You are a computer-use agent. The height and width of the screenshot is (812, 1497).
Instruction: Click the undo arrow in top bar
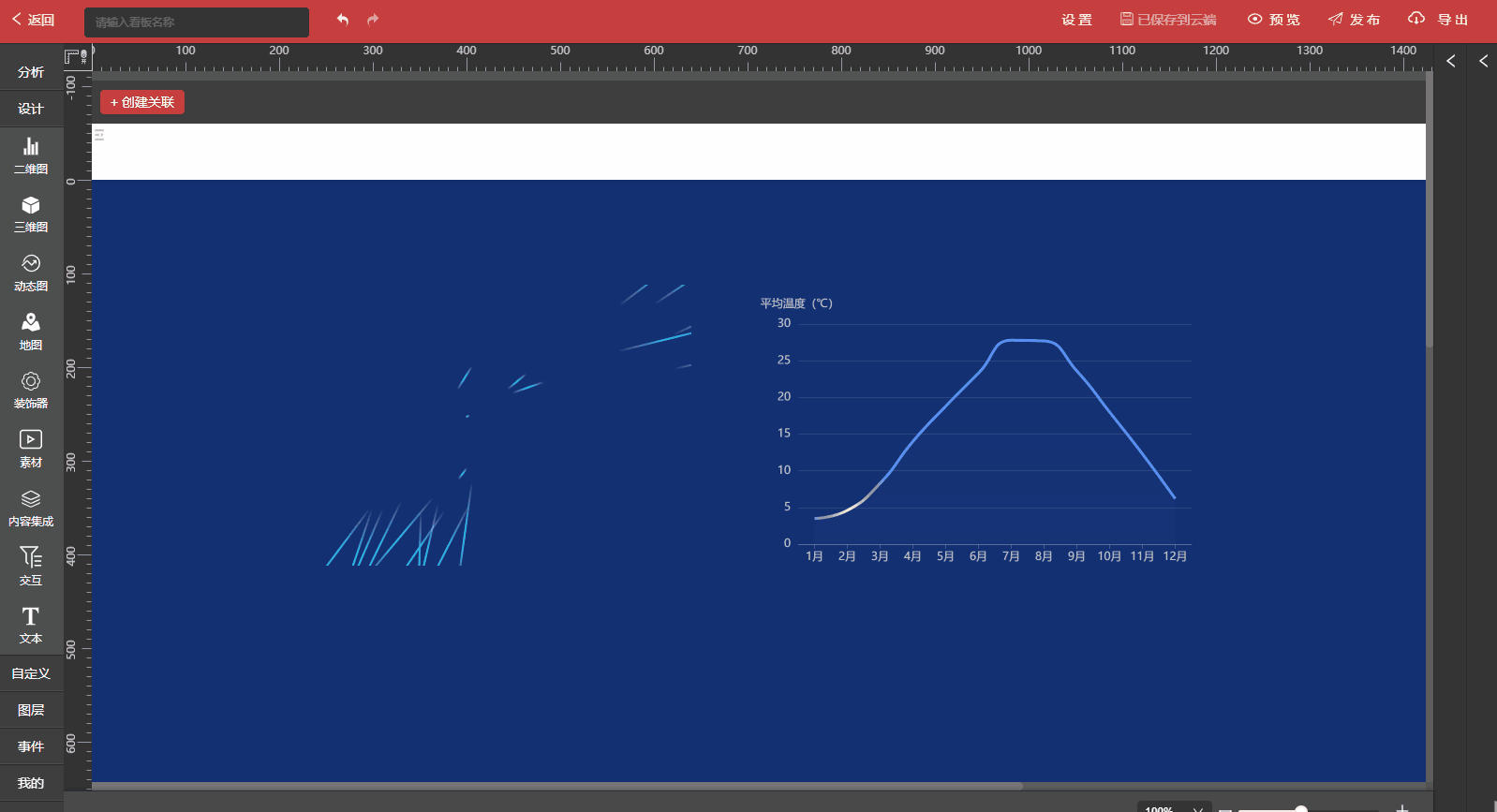pyautogui.click(x=343, y=20)
